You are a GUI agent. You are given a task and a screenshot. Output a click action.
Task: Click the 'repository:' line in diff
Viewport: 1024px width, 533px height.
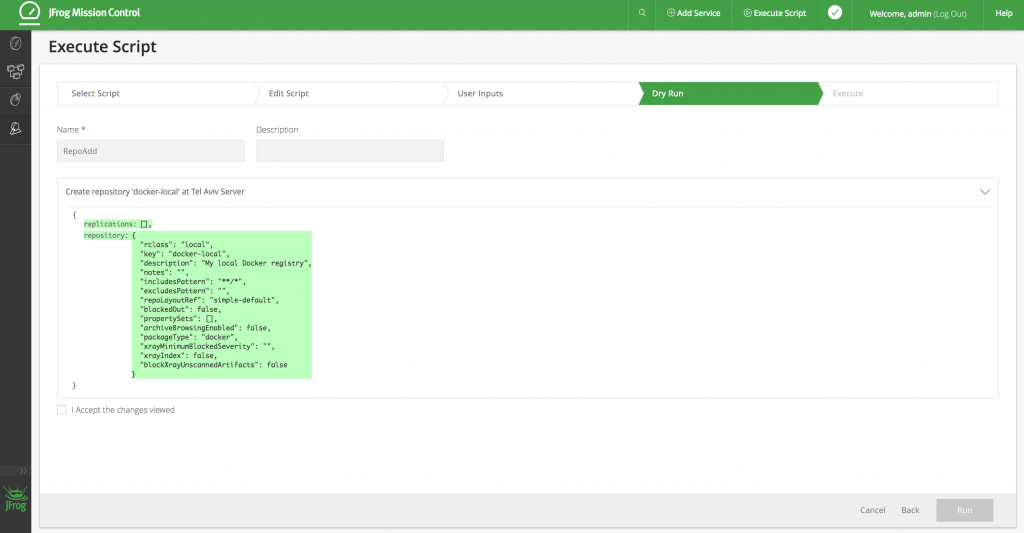coord(110,235)
